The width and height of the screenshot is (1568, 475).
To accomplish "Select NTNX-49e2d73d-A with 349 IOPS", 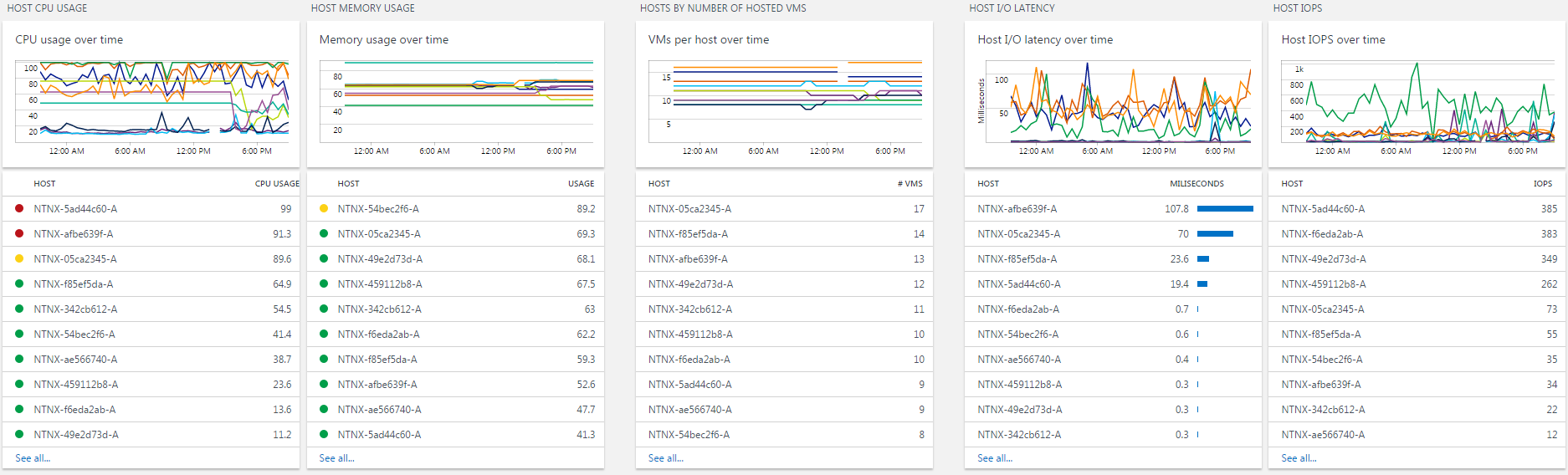I will [1324, 259].
